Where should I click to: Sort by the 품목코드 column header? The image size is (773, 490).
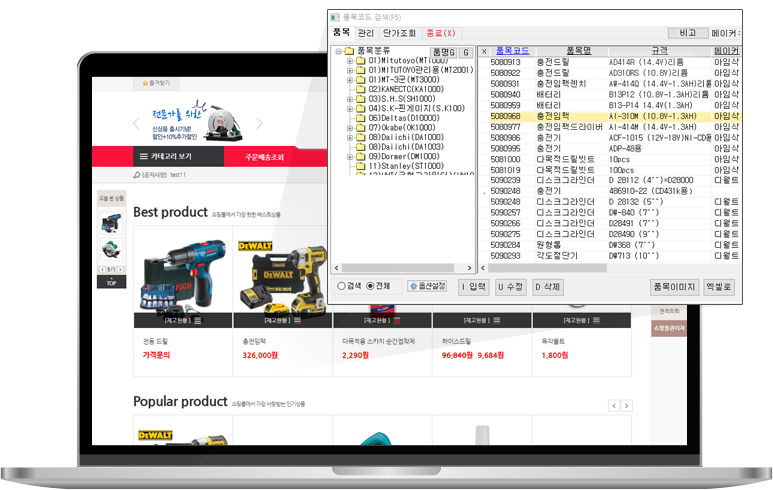512,51
